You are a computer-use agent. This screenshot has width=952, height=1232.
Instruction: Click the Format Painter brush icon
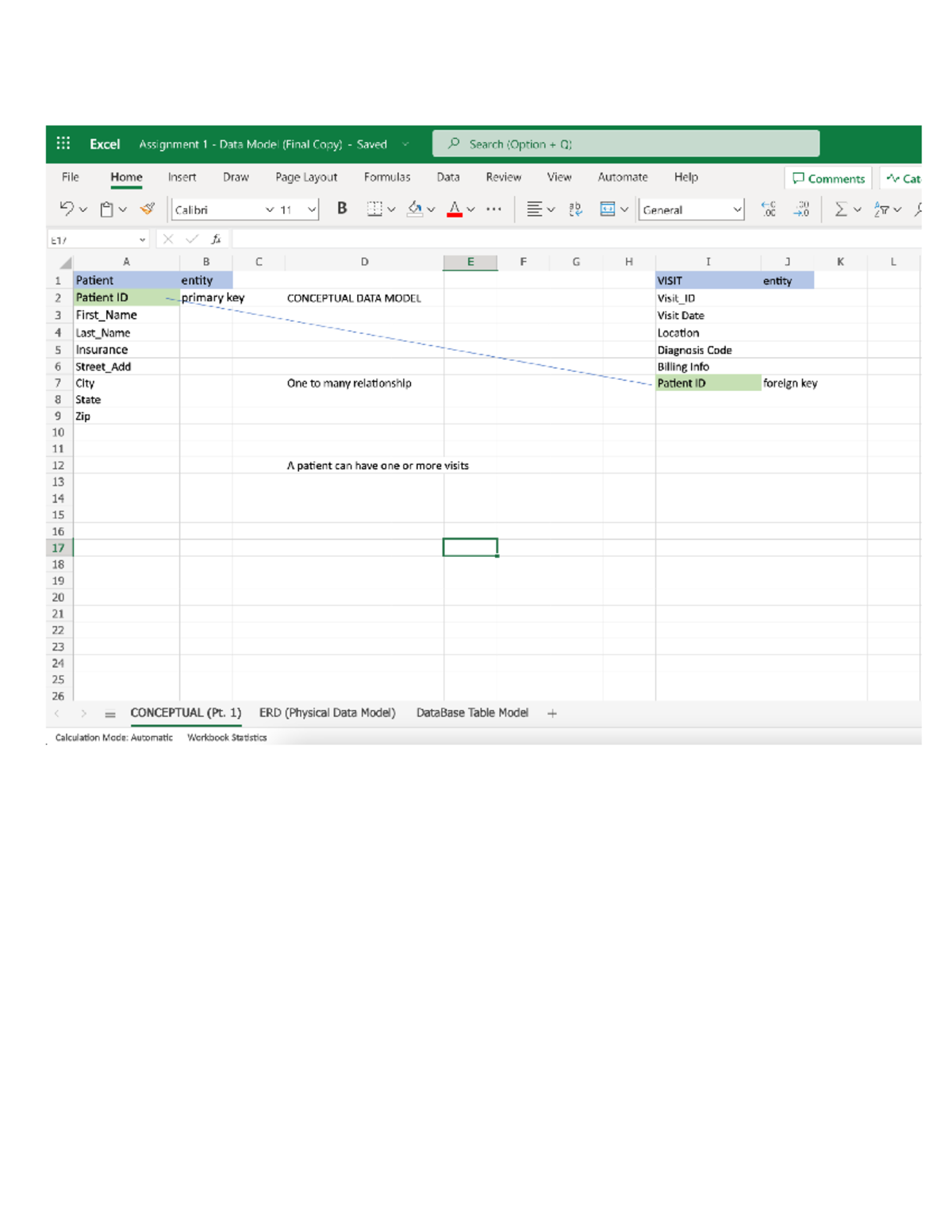(x=148, y=209)
